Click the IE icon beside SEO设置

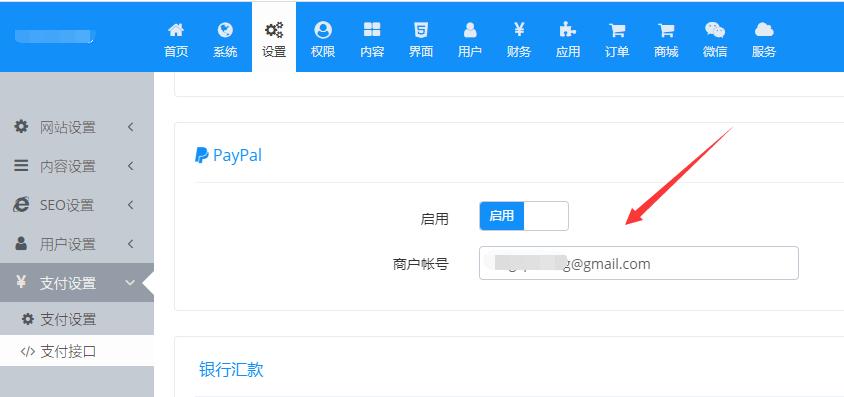pyautogui.click(x=21, y=204)
